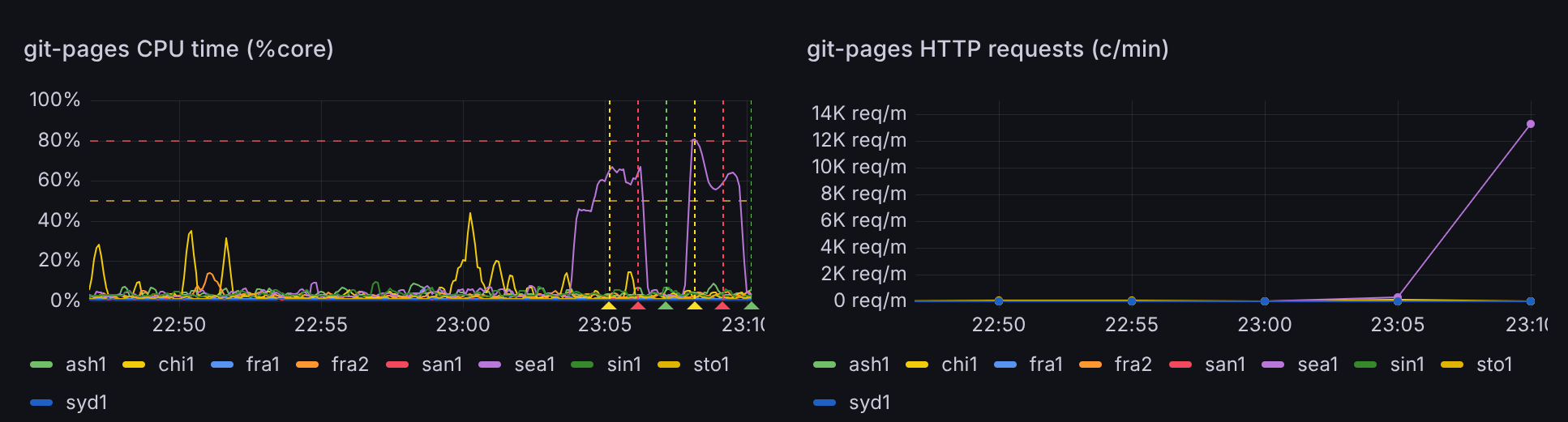Open the git-pages HTTP requests panel title menu

click(x=987, y=49)
